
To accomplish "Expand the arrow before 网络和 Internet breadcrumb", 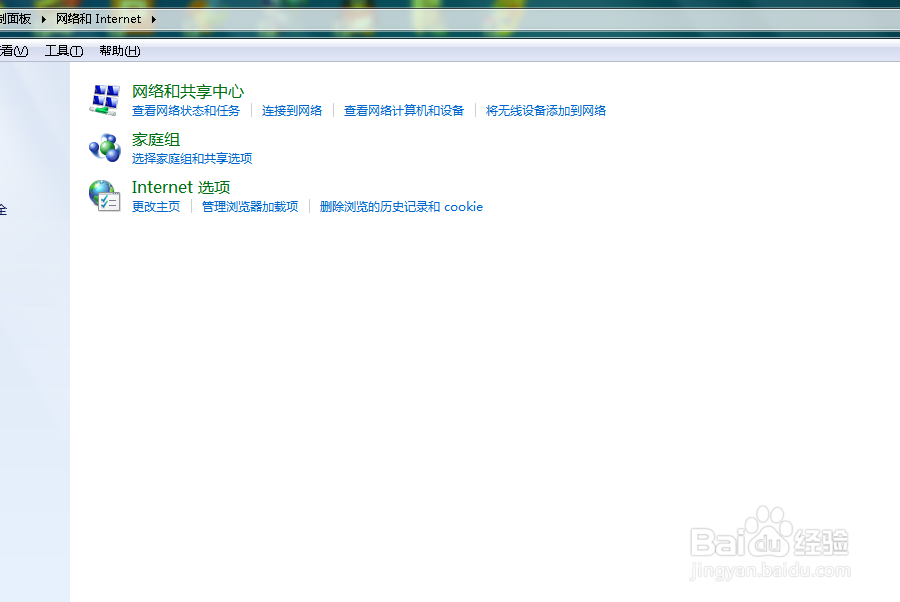I will [44, 20].
